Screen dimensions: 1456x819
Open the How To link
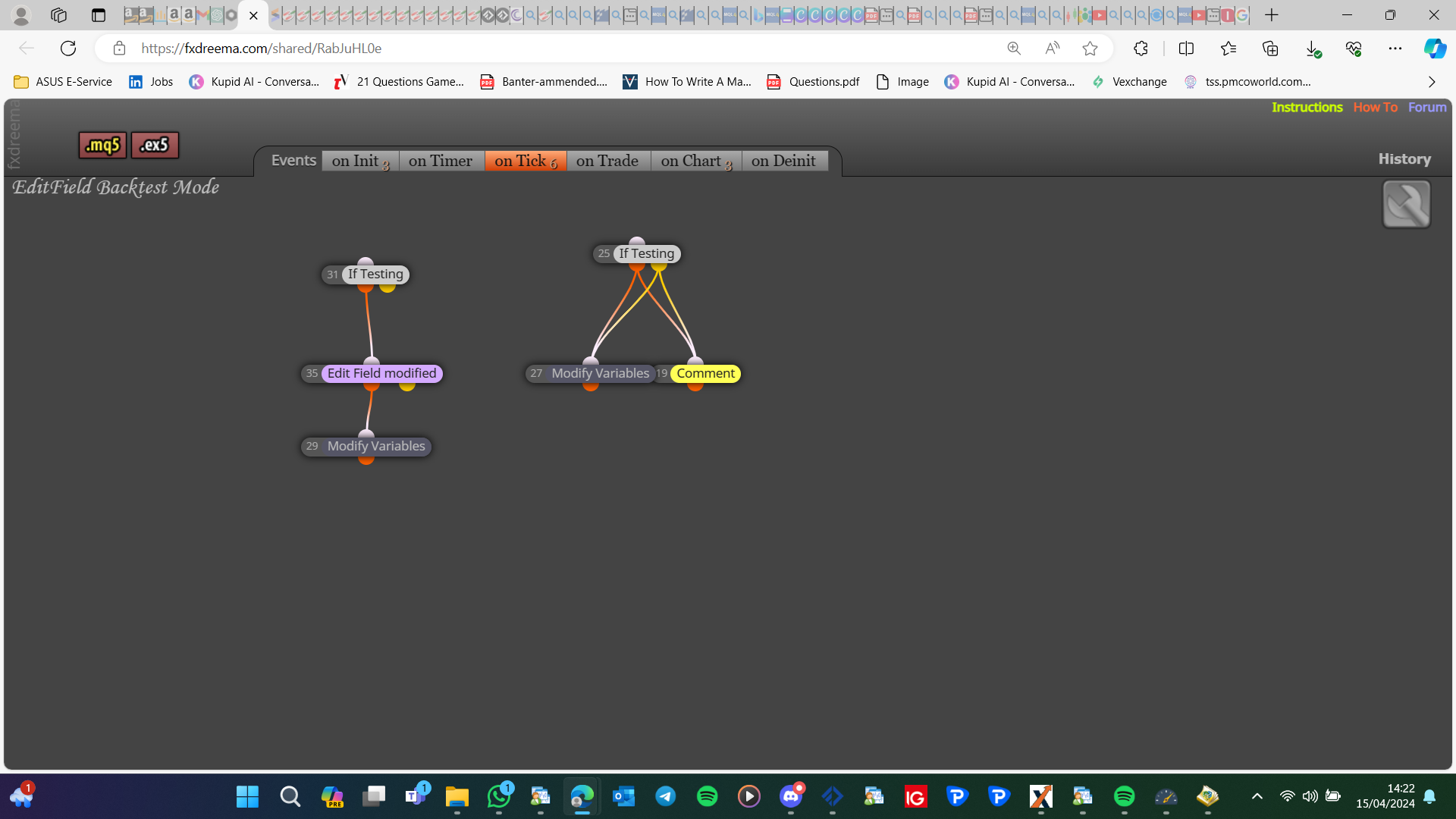[x=1375, y=107]
